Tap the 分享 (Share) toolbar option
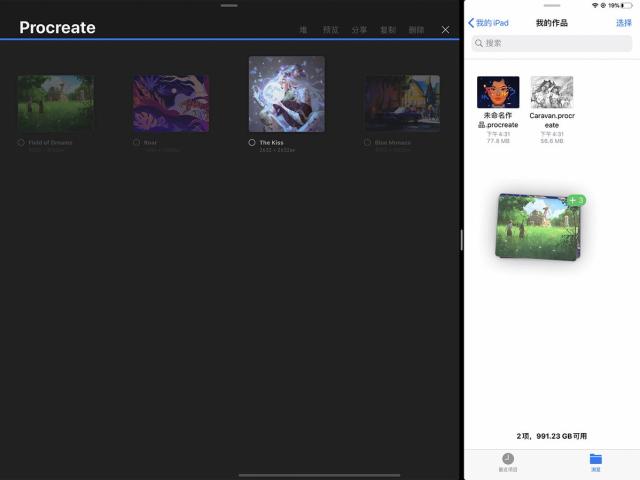 (359, 29)
